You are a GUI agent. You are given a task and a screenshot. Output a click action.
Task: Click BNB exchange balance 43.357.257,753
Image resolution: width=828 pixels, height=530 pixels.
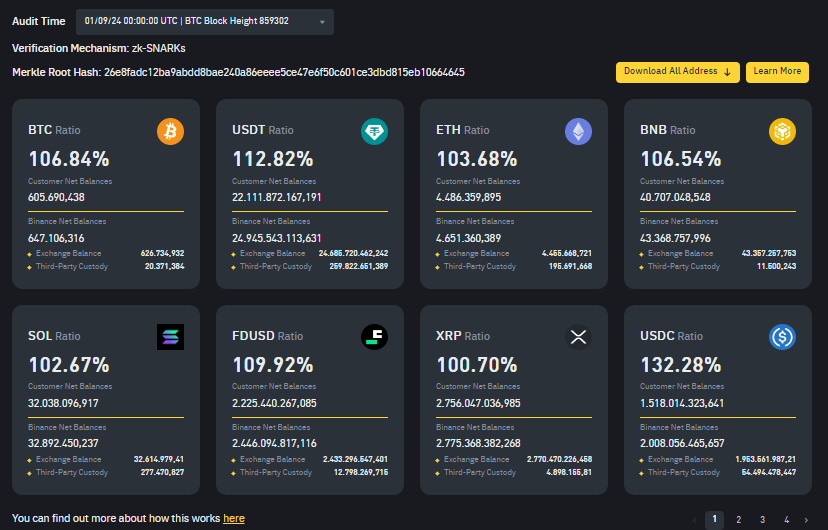click(769, 253)
